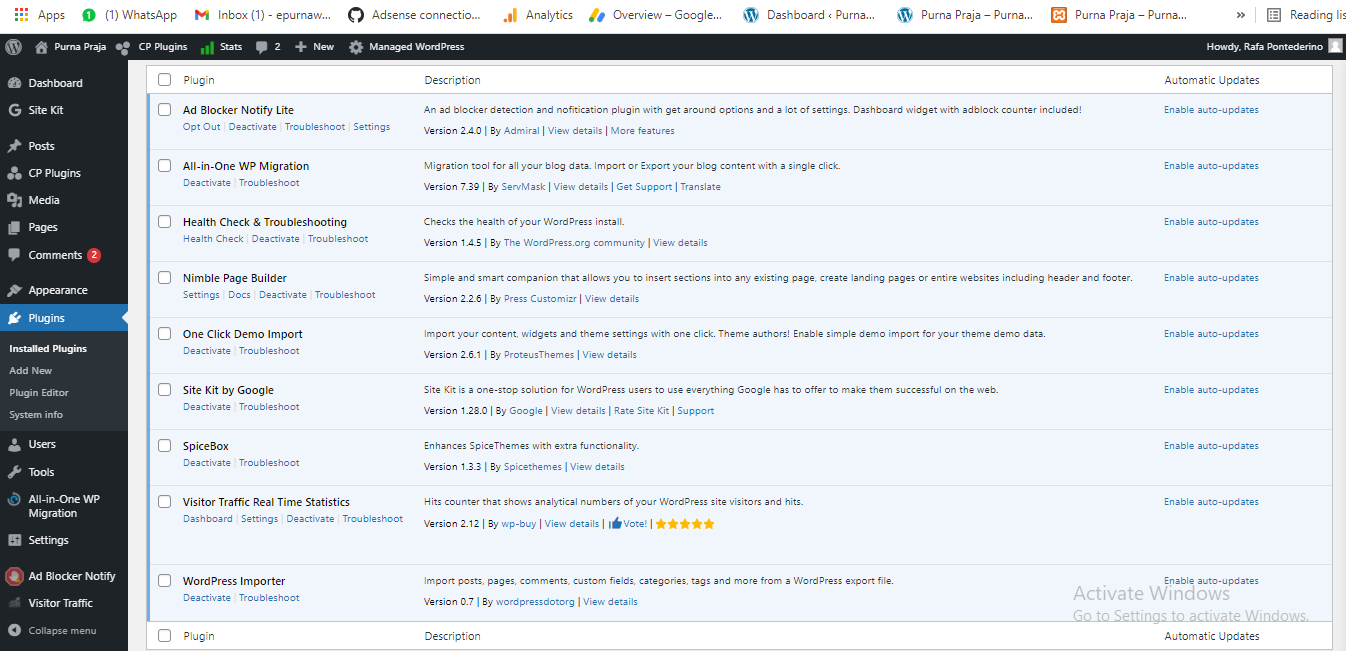
Task: Check the Nimble Page Builder checkbox
Action: pos(165,278)
